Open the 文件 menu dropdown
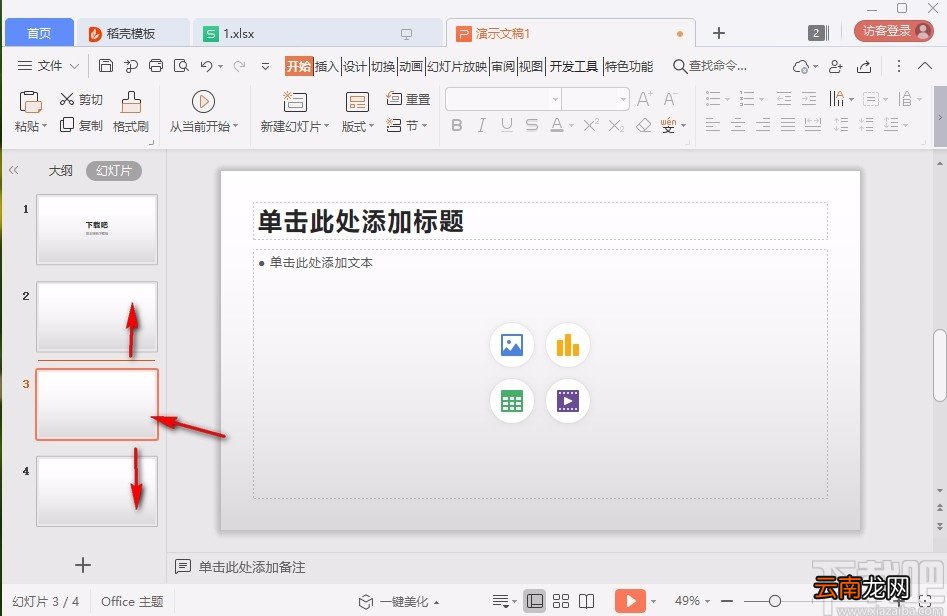Screen dimensions: 947x616 [x=48, y=65]
